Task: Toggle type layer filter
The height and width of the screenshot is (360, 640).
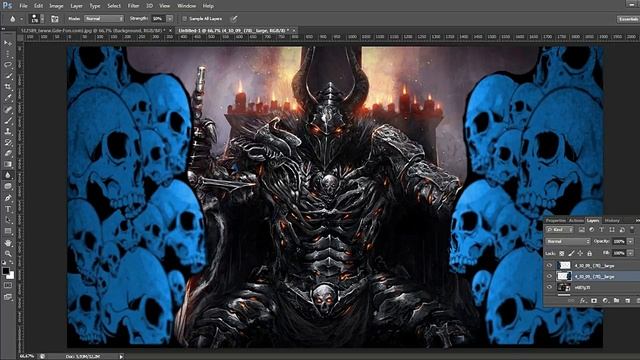Action: coord(602,230)
